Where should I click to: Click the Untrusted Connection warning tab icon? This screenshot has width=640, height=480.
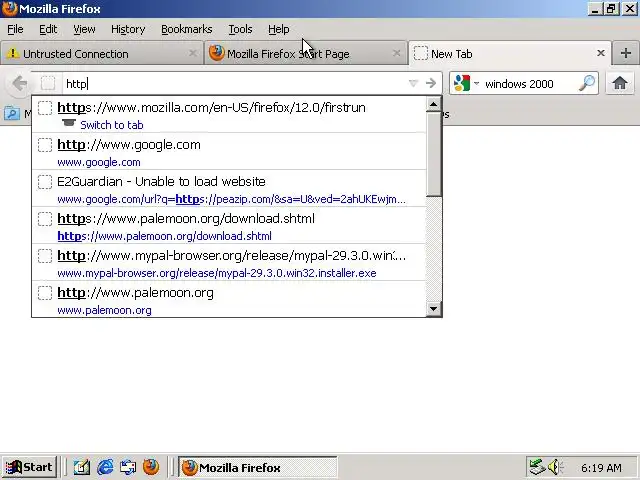coord(12,53)
